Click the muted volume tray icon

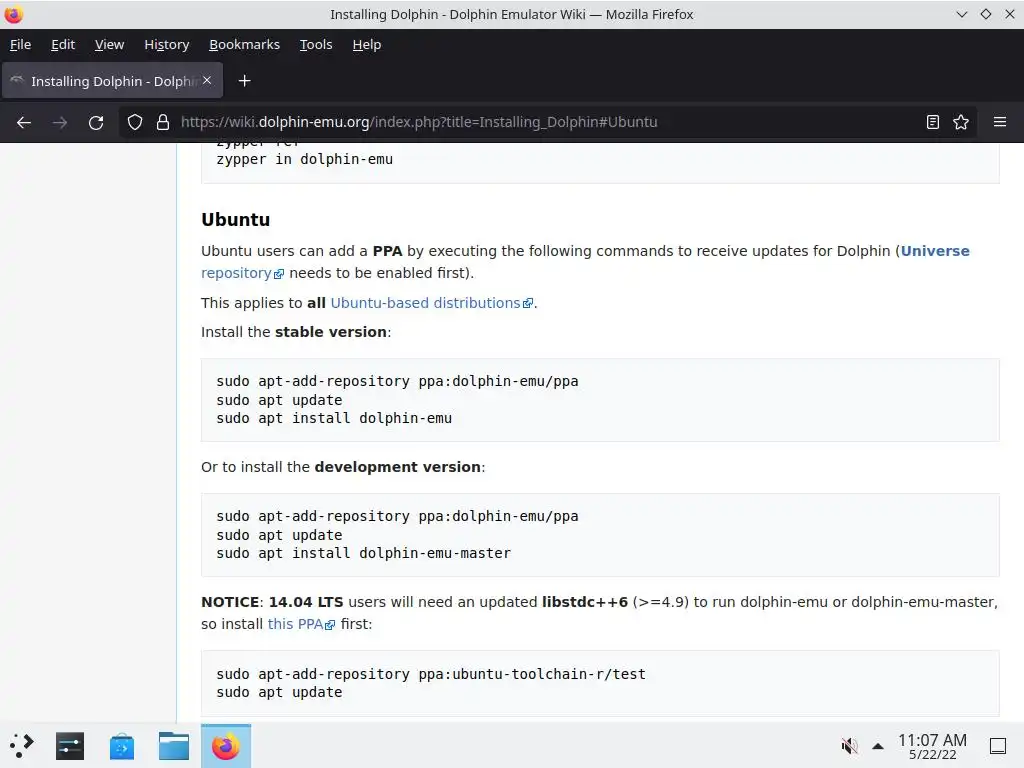[x=849, y=746]
